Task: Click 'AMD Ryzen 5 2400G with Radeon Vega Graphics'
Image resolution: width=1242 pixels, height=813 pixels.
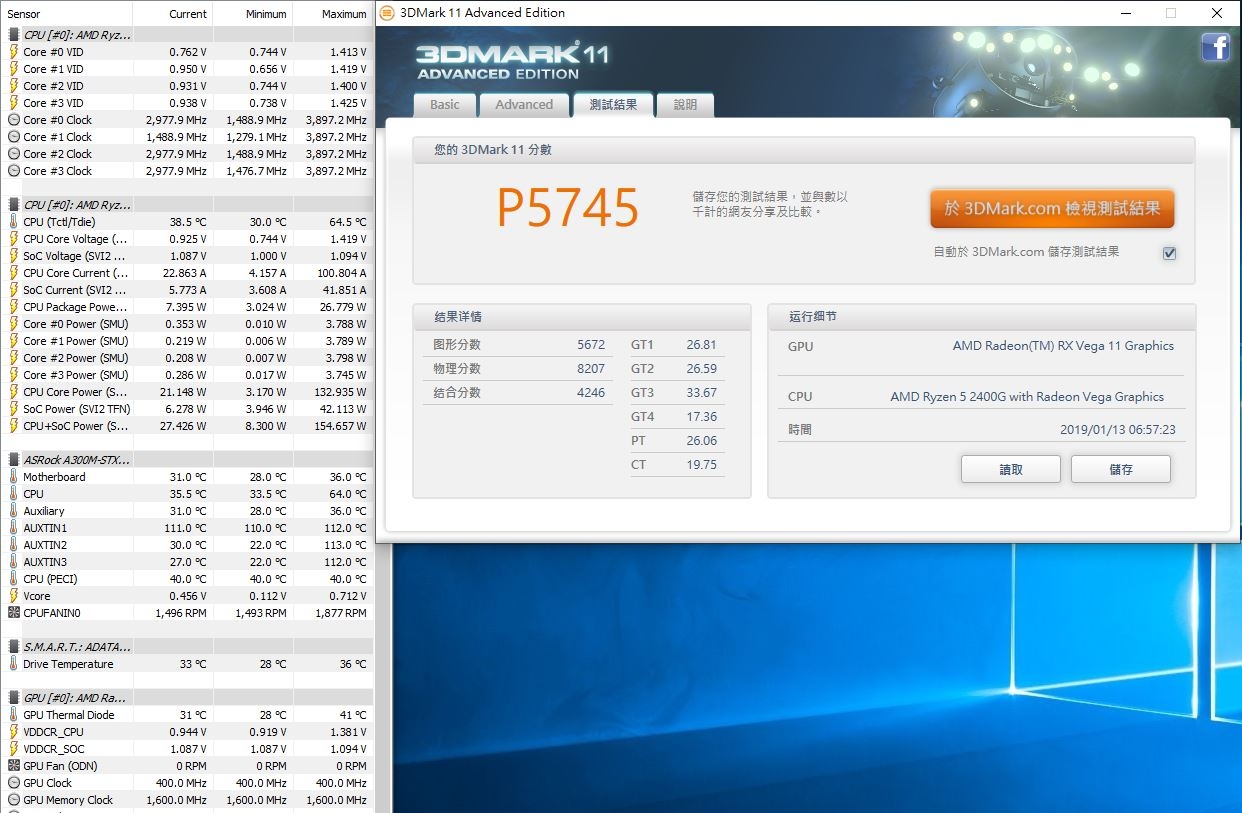Action: 1027,397
